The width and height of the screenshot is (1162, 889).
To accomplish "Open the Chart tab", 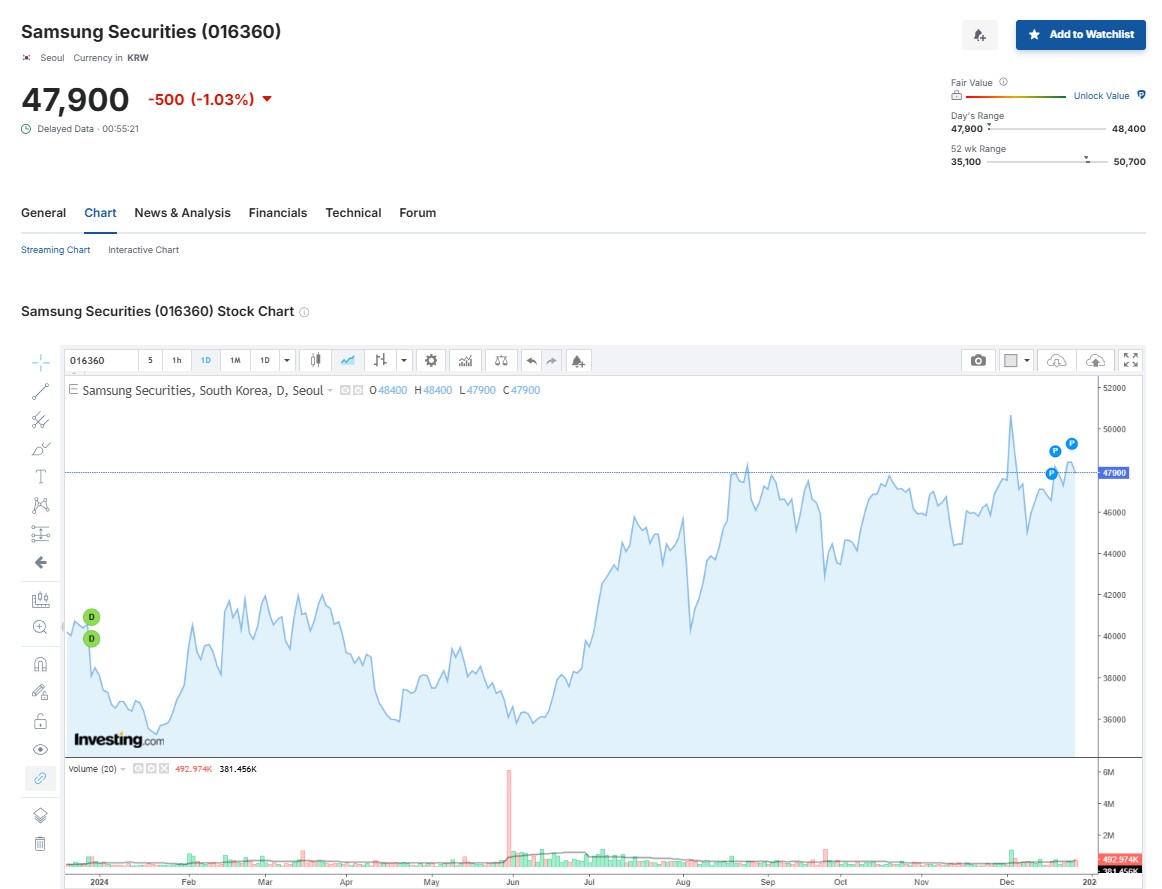I will (x=100, y=213).
